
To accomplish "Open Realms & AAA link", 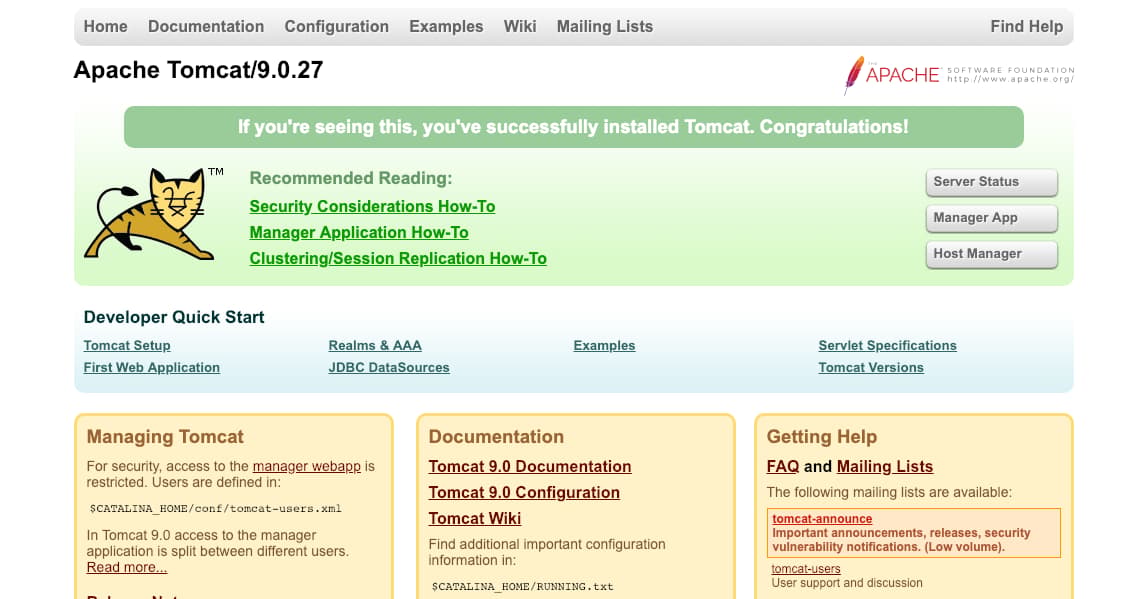I will click(375, 345).
